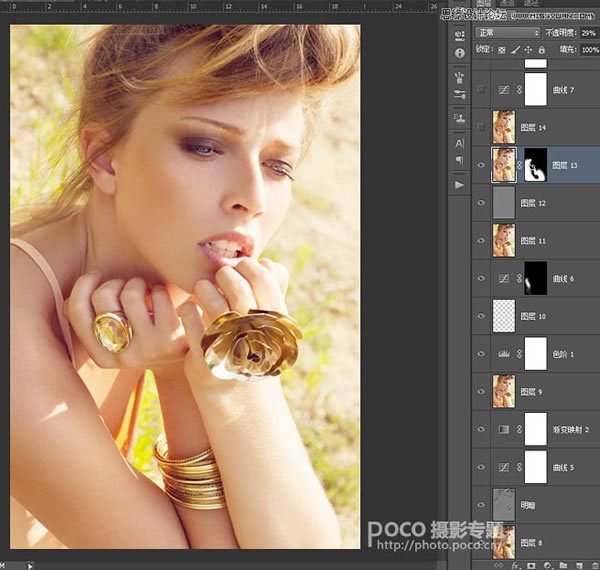Image resolution: width=600 pixels, height=570 pixels.
Task: Hide the 色阶 1 adjustment layer
Action: pyautogui.click(x=481, y=354)
